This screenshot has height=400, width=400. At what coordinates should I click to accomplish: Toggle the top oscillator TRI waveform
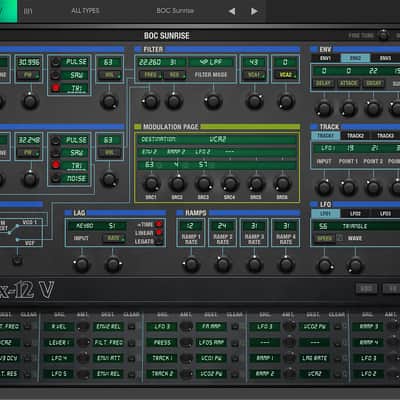point(56,88)
